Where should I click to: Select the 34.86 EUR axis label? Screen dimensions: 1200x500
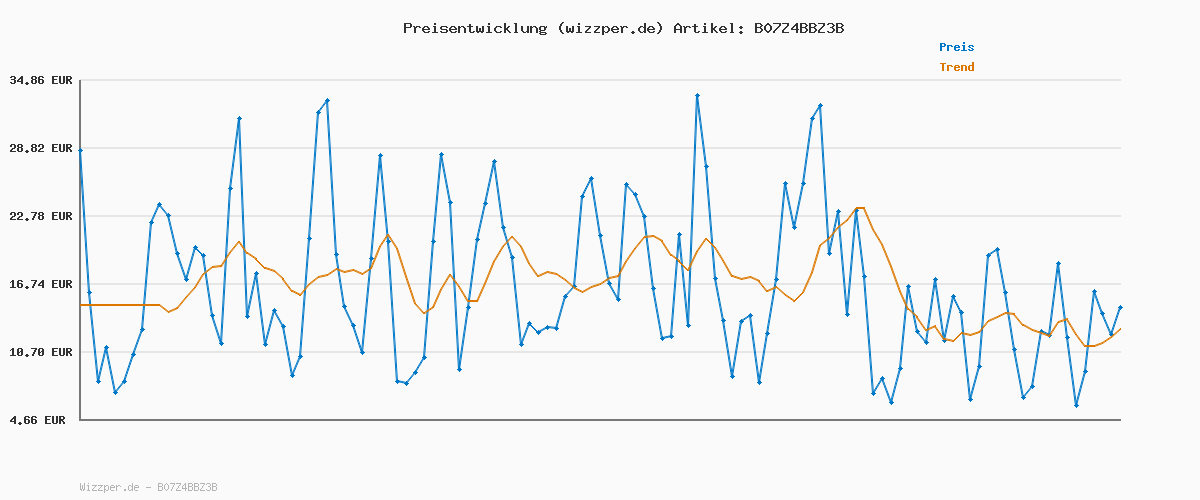pyautogui.click(x=41, y=80)
